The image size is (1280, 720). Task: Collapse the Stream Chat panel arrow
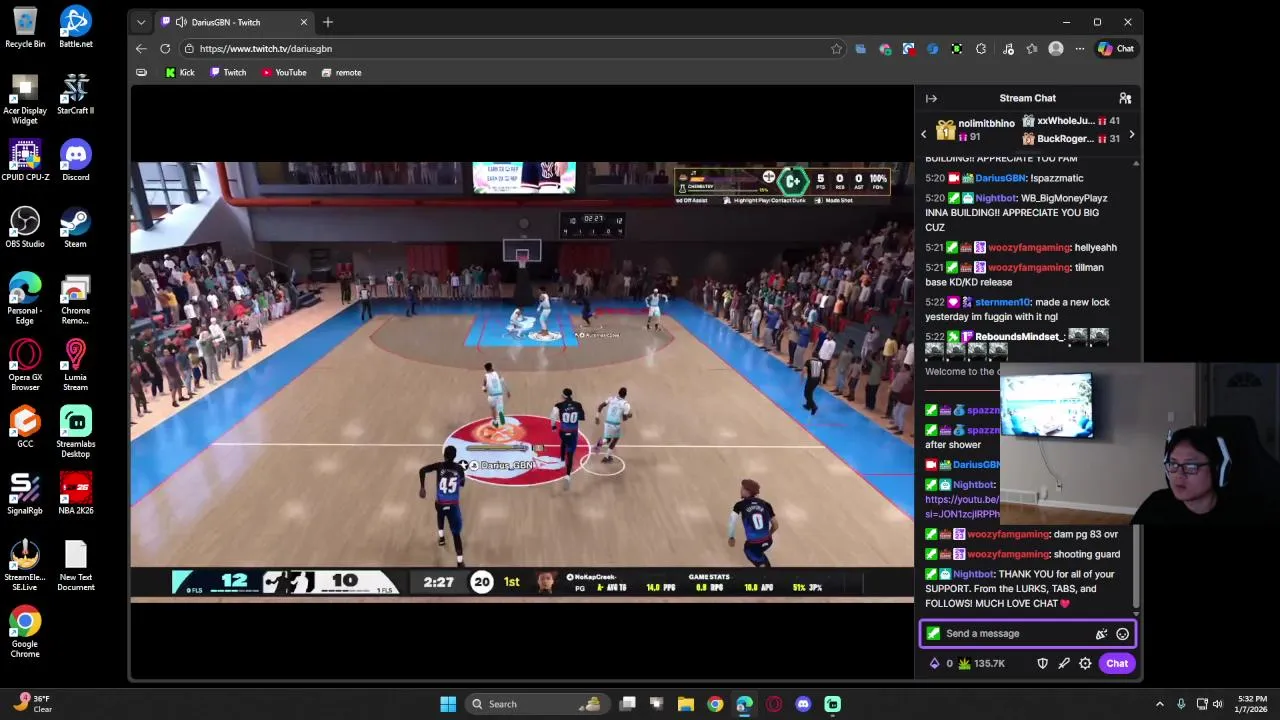pyautogui.click(x=931, y=98)
